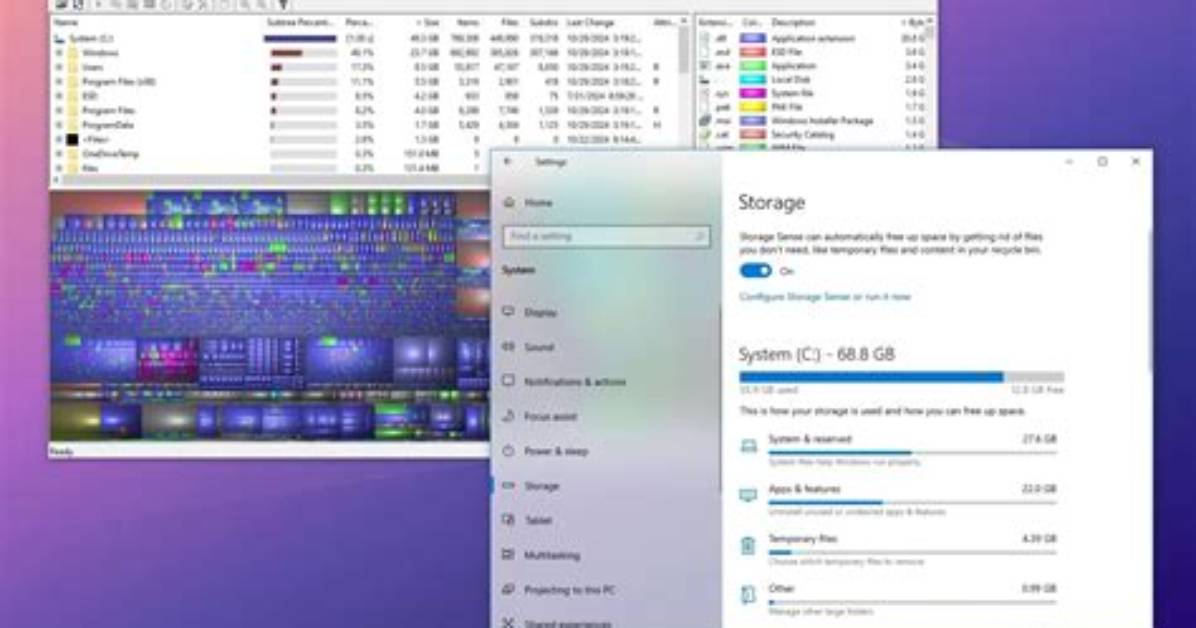Click WinDirStat tree horizontal scrollbar

(x=275, y=181)
